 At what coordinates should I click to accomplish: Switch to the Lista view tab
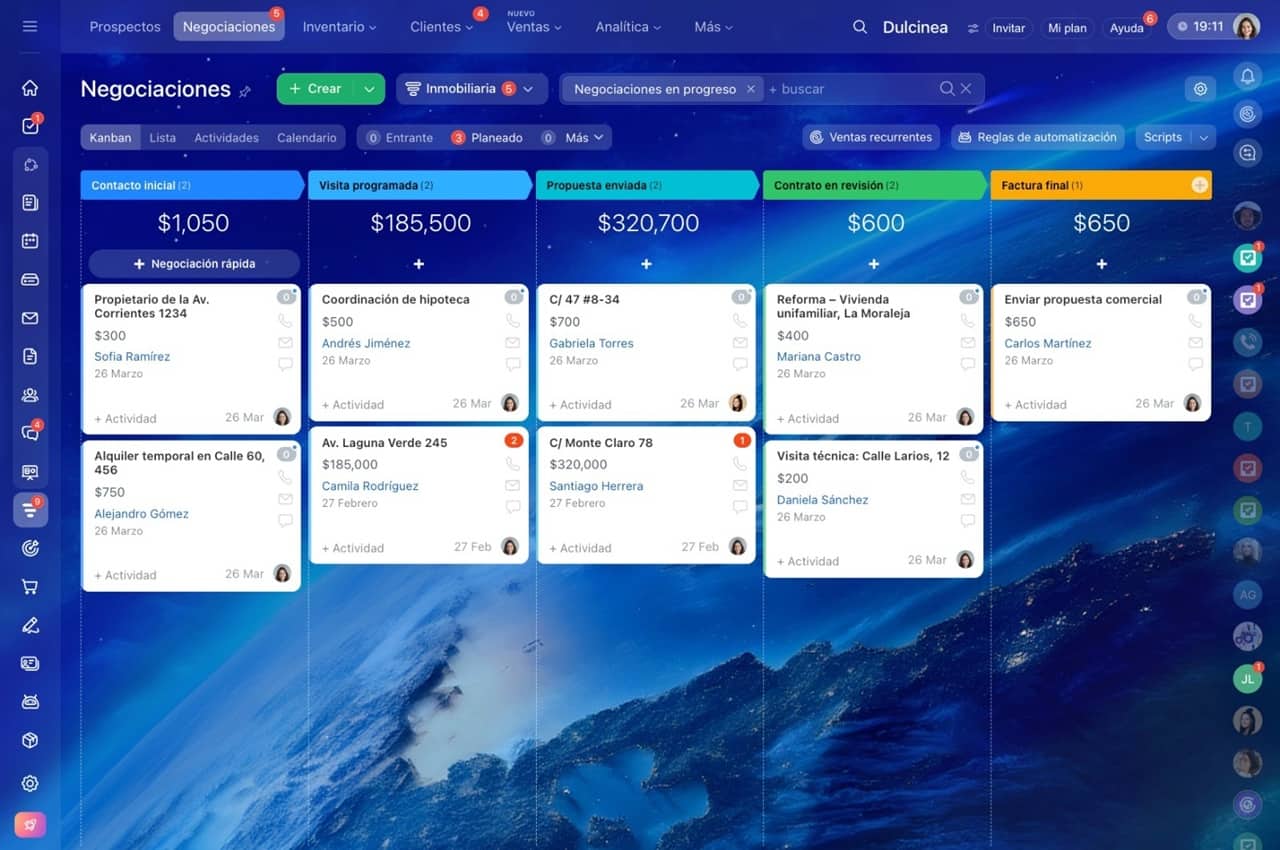162,138
